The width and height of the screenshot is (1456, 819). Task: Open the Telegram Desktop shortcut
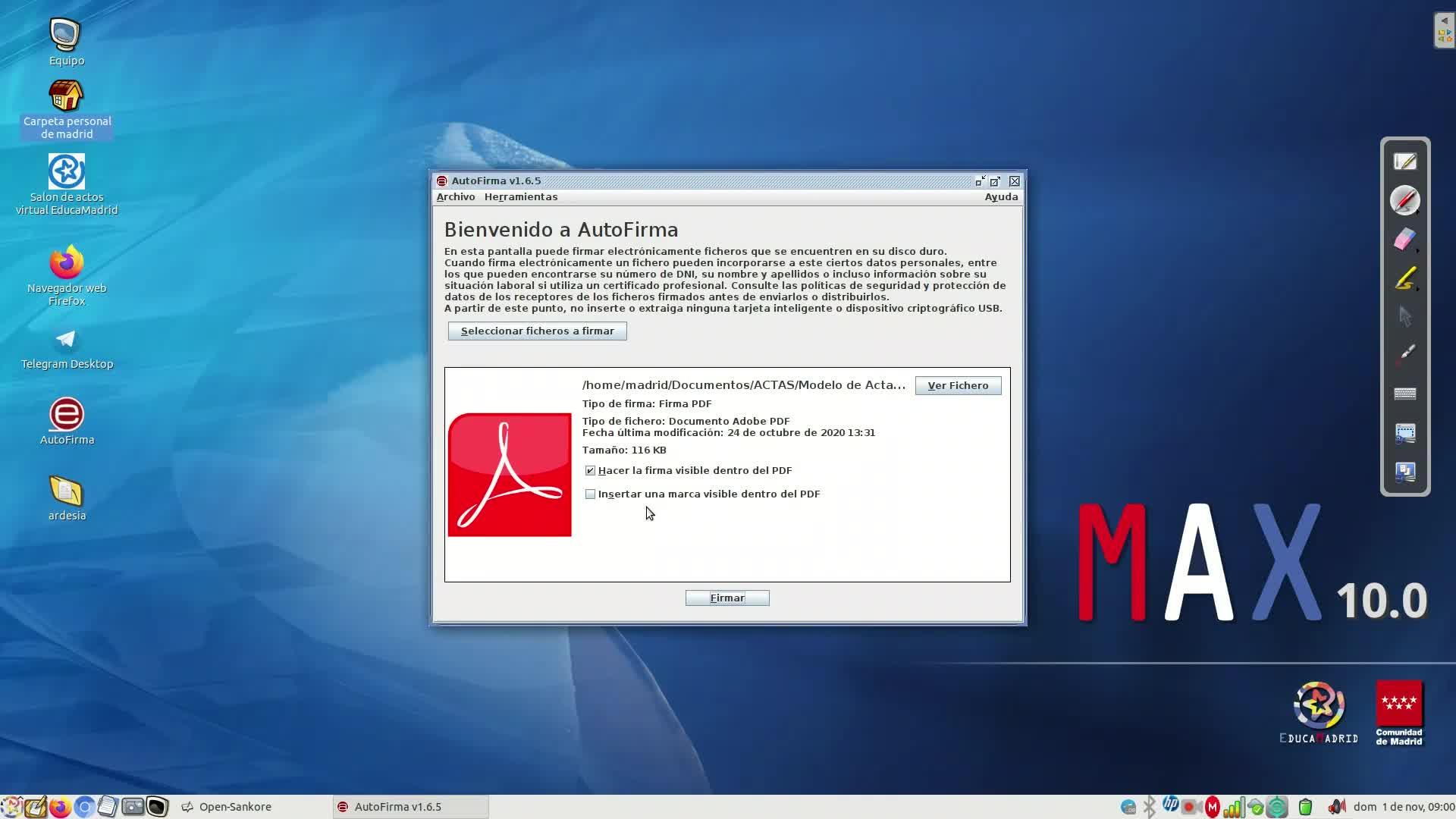coord(67,347)
